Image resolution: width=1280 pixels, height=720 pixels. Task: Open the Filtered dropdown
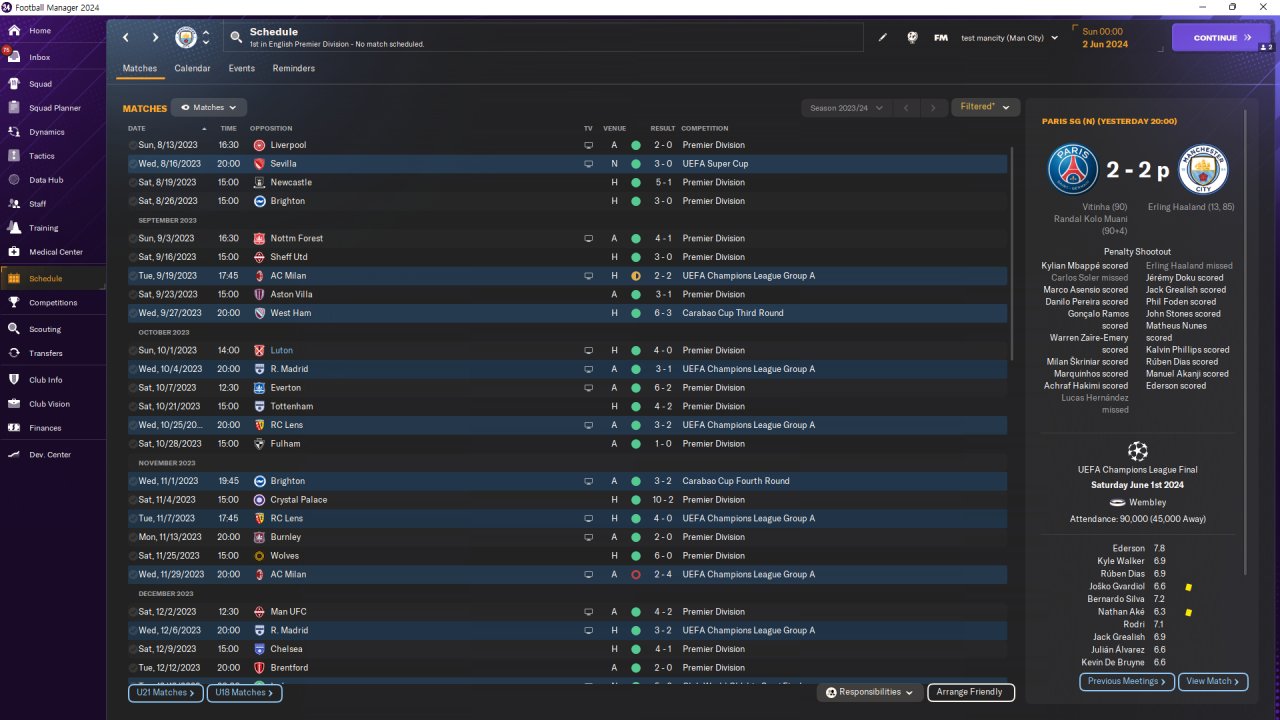coord(985,107)
